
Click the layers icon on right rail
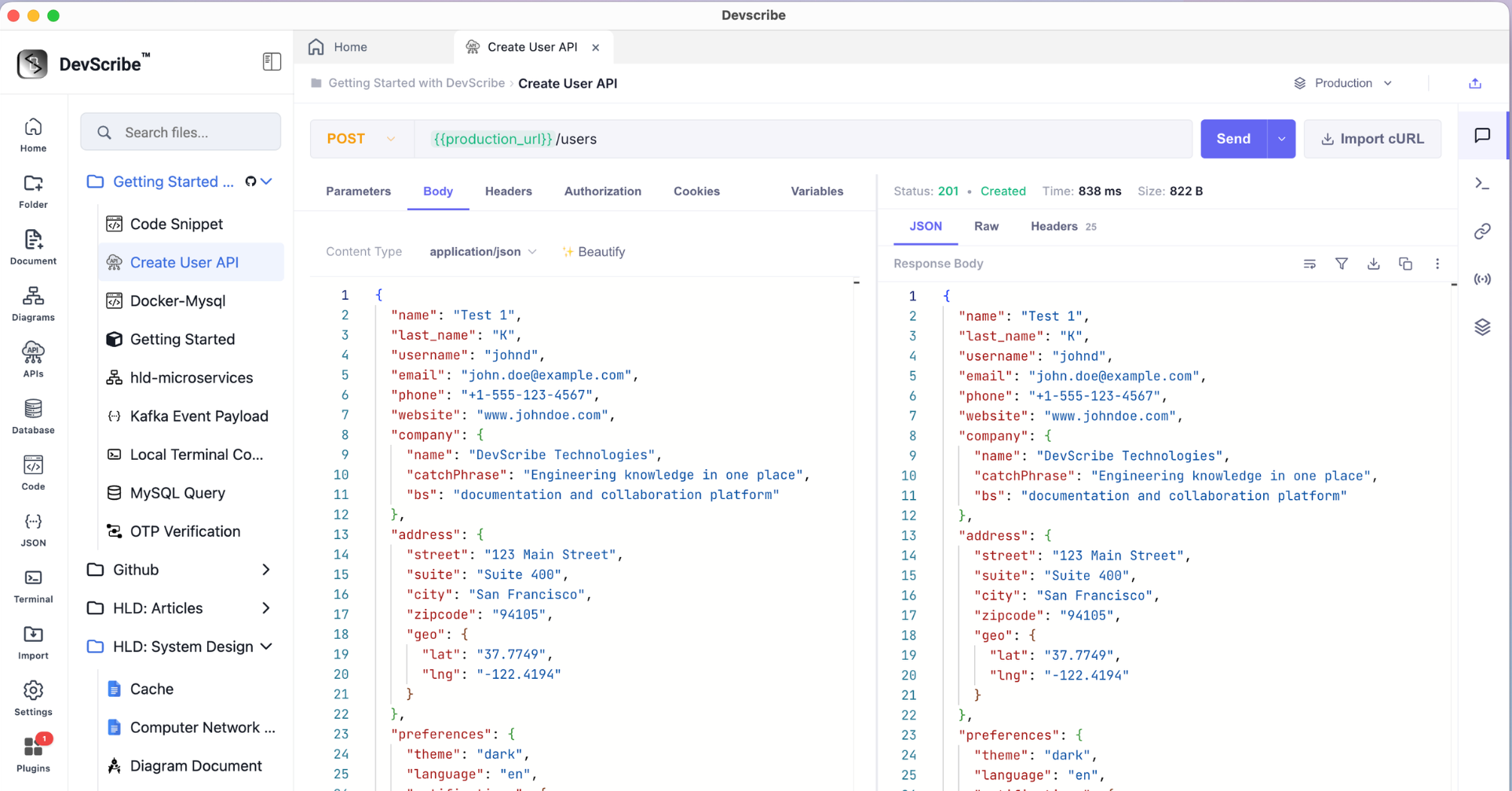coord(1482,327)
